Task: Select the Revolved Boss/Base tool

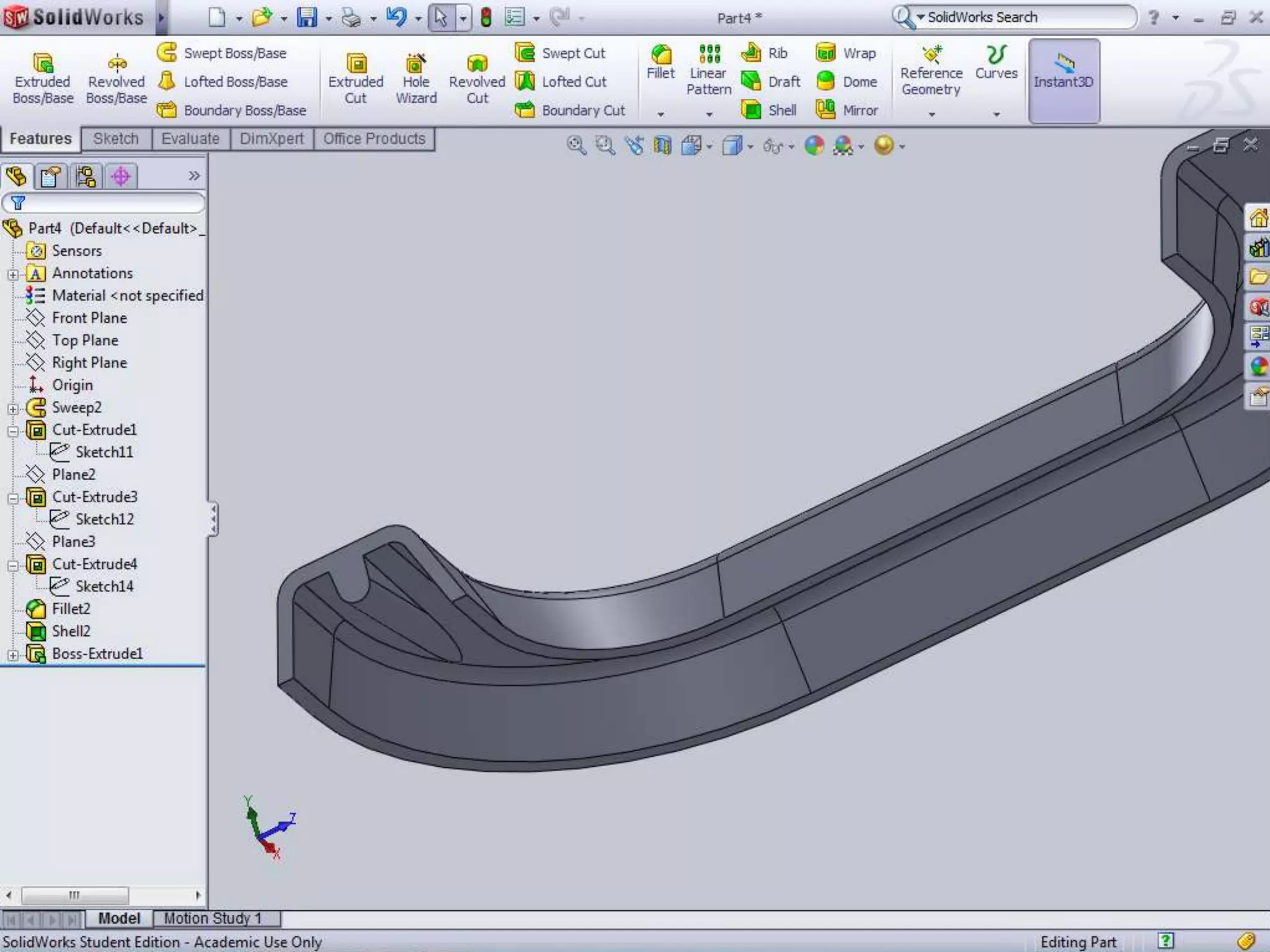Action: [116, 78]
